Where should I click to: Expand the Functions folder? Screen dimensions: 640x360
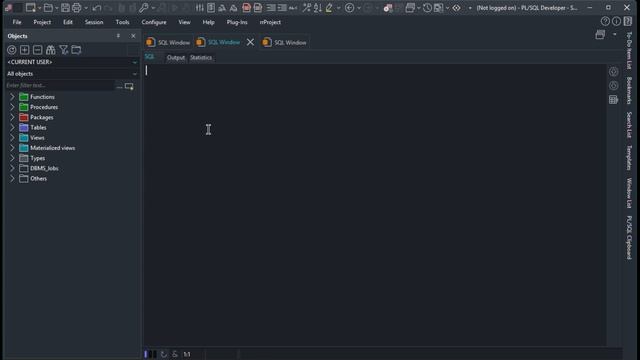(x=12, y=97)
